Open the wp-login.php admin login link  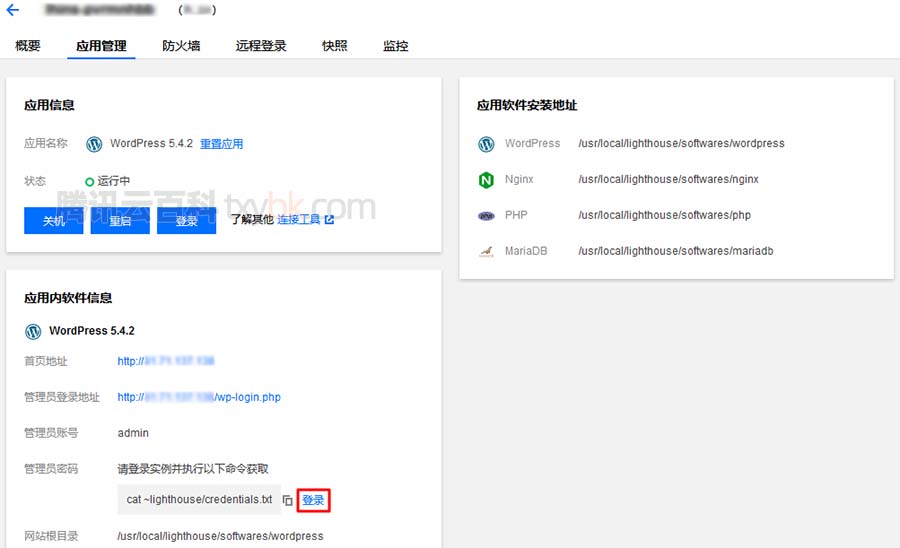(x=199, y=397)
